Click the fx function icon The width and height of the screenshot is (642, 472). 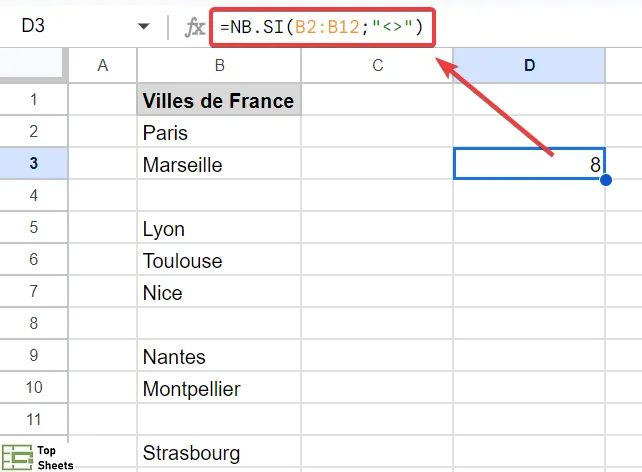194,28
